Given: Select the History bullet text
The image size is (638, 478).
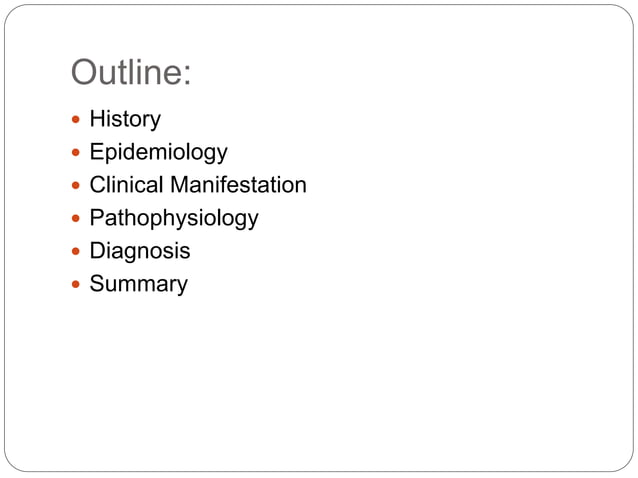Looking at the screenshot, I should 125,120.
